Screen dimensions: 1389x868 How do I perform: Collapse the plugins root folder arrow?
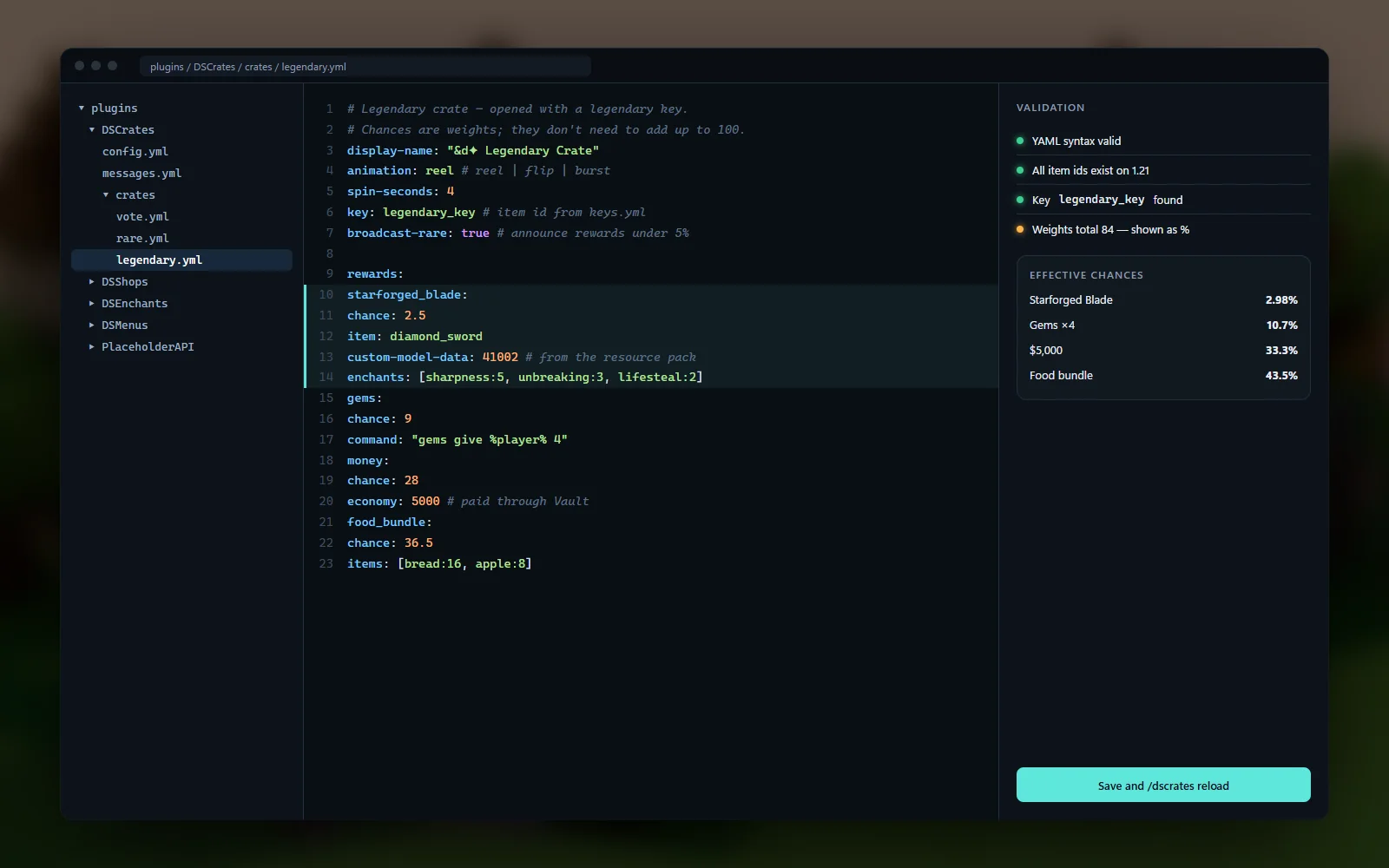[x=82, y=108]
